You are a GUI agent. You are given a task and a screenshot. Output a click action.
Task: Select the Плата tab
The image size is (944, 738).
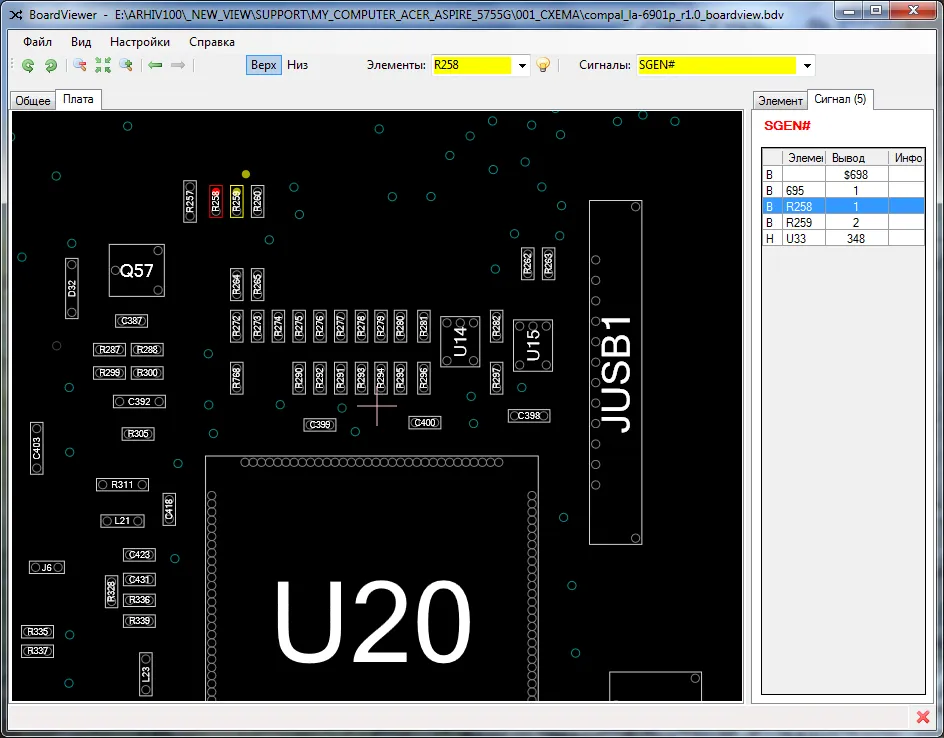click(78, 99)
